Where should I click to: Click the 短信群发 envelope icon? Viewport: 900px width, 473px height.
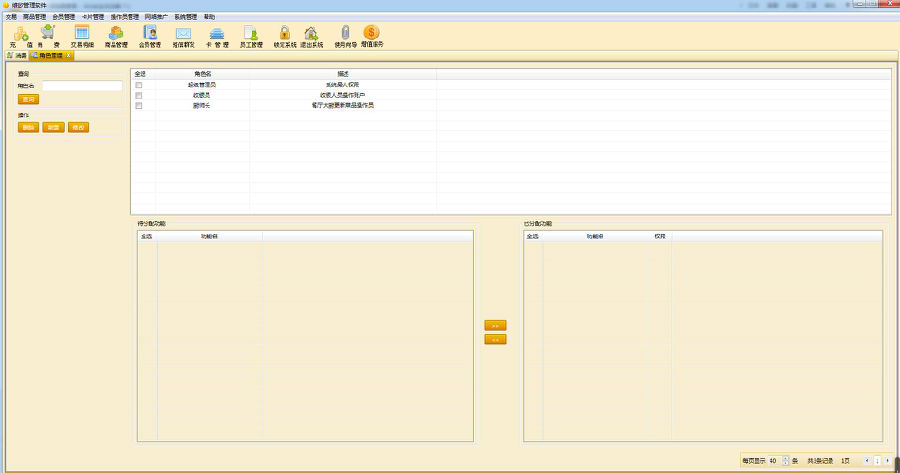pyautogui.click(x=183, y=33)
